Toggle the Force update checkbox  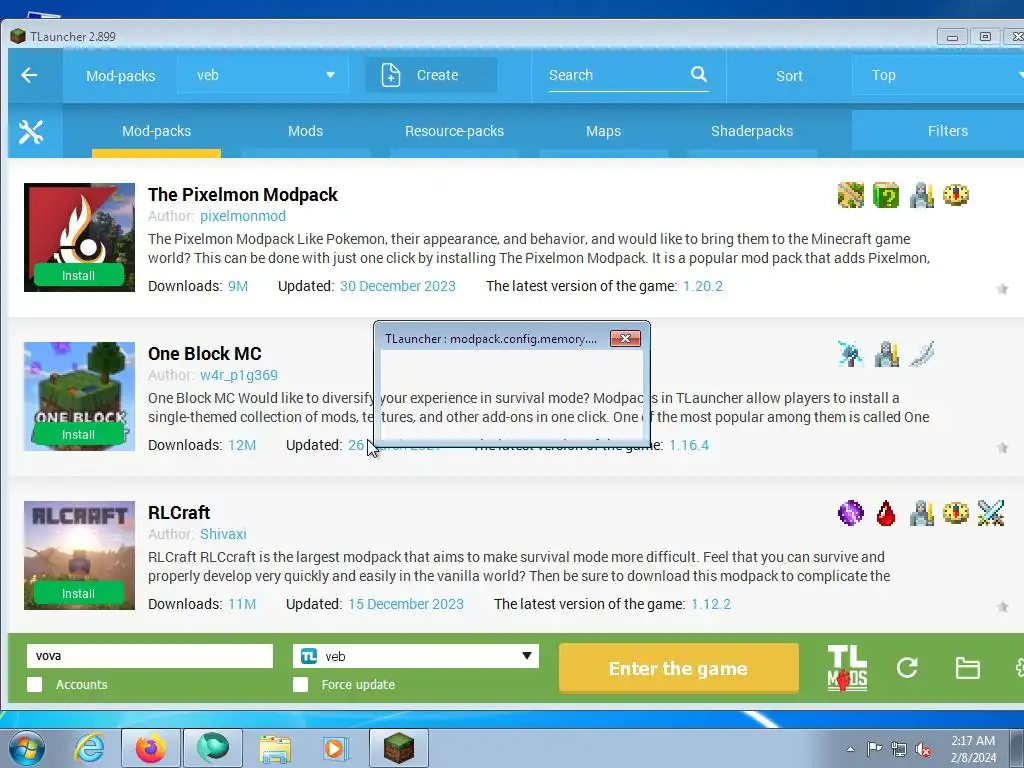point(300,684)
